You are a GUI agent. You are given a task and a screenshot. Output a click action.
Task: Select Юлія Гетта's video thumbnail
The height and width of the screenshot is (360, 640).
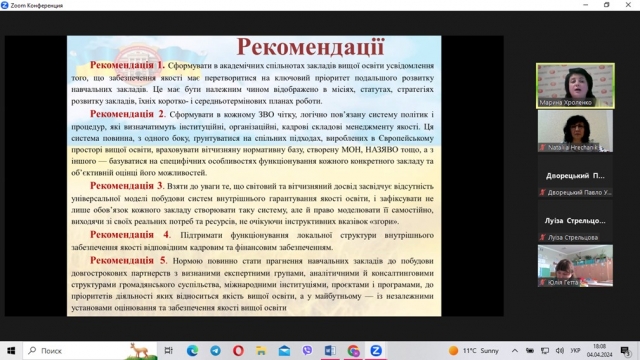click(575, 266)
